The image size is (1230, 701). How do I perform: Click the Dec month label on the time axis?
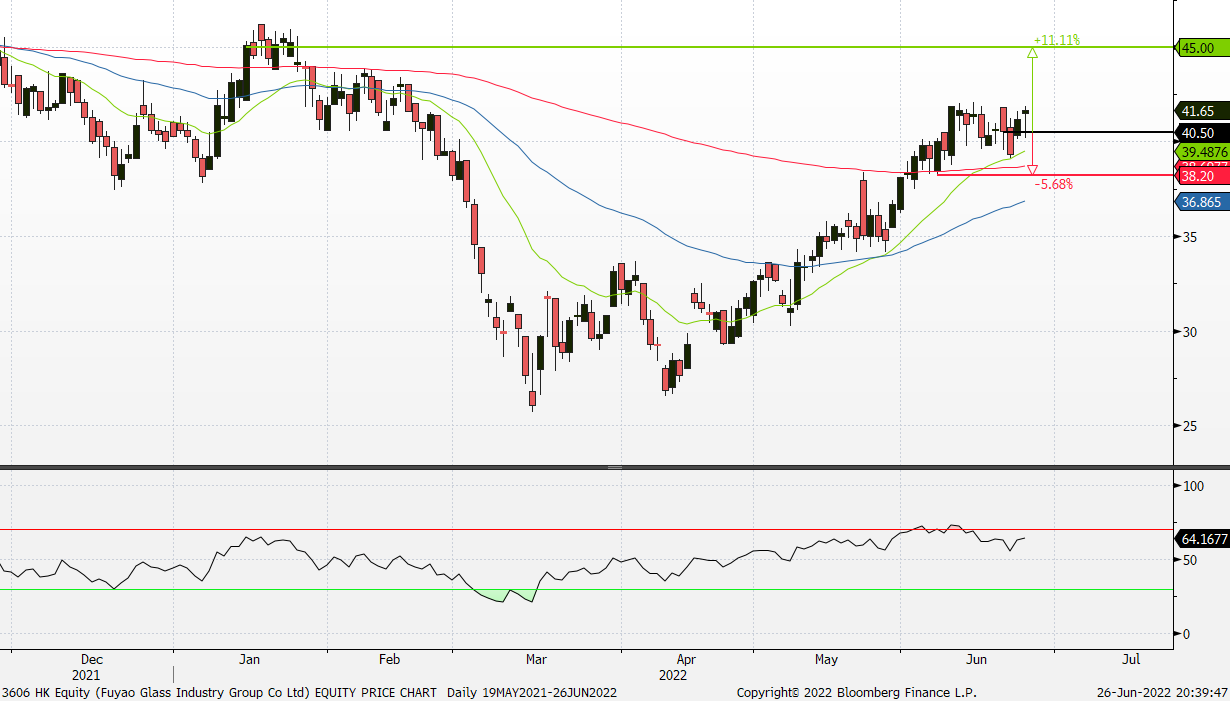tap(92, 660)
